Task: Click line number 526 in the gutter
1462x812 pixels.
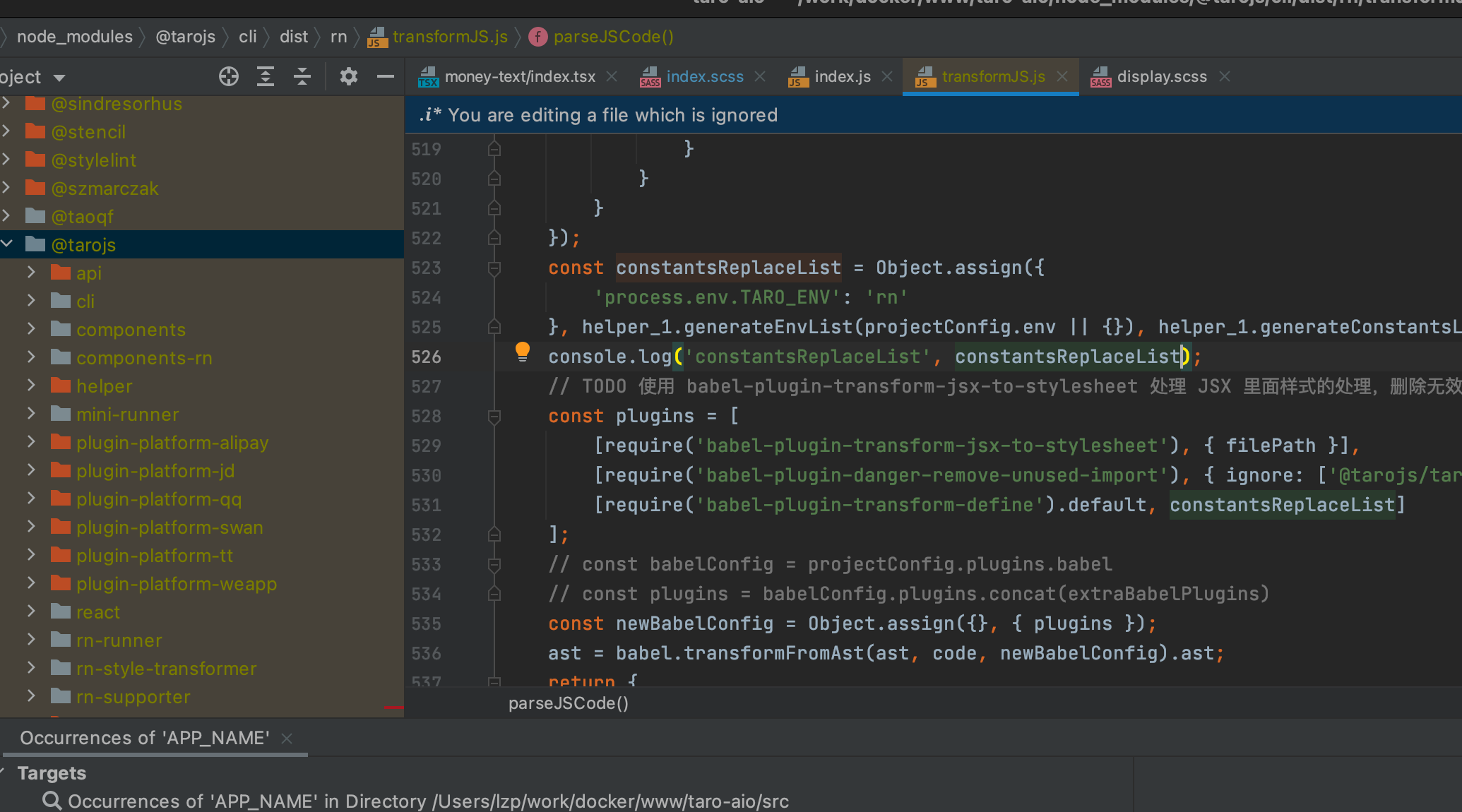Action: coord(426,357)
